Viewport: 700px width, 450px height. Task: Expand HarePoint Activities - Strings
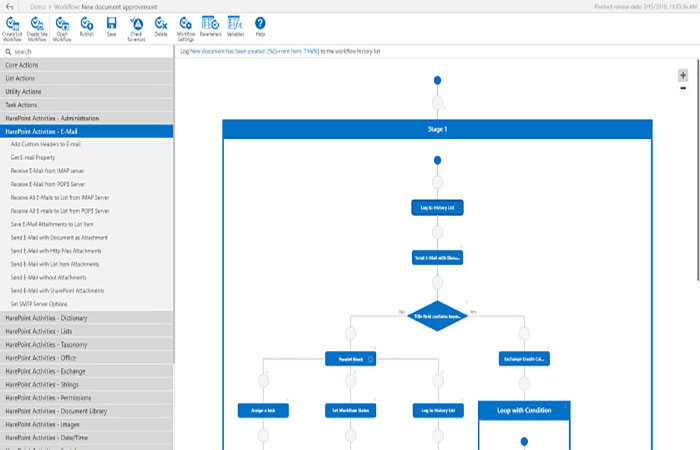point(87,385)
